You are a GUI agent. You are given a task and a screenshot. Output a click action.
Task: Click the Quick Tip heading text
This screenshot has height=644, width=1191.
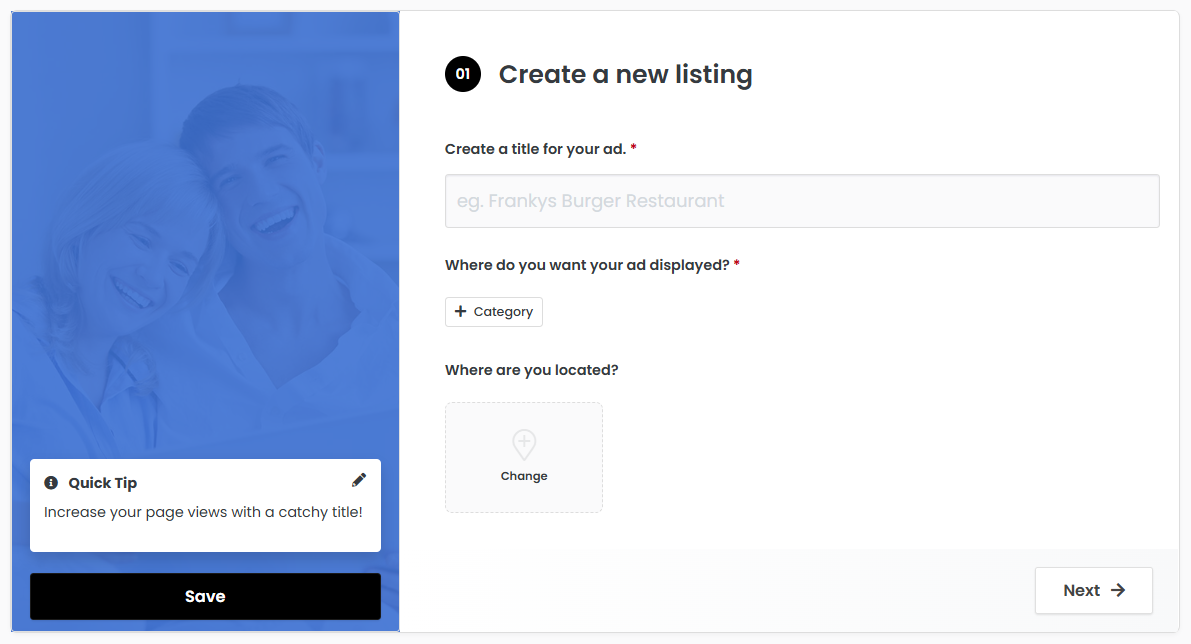pyautogui.click(x=103, y=483)
